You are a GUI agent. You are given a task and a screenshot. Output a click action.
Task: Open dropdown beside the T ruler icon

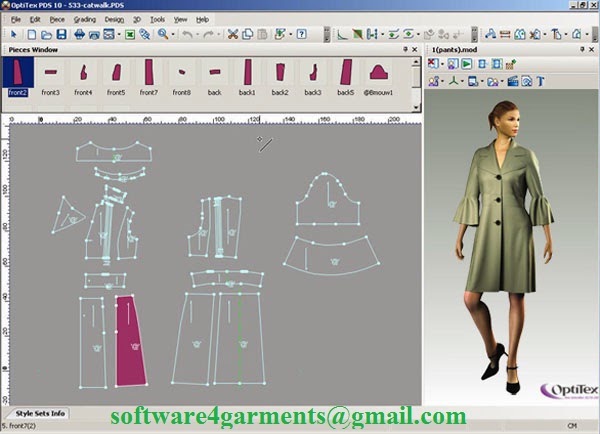point(566,35)
